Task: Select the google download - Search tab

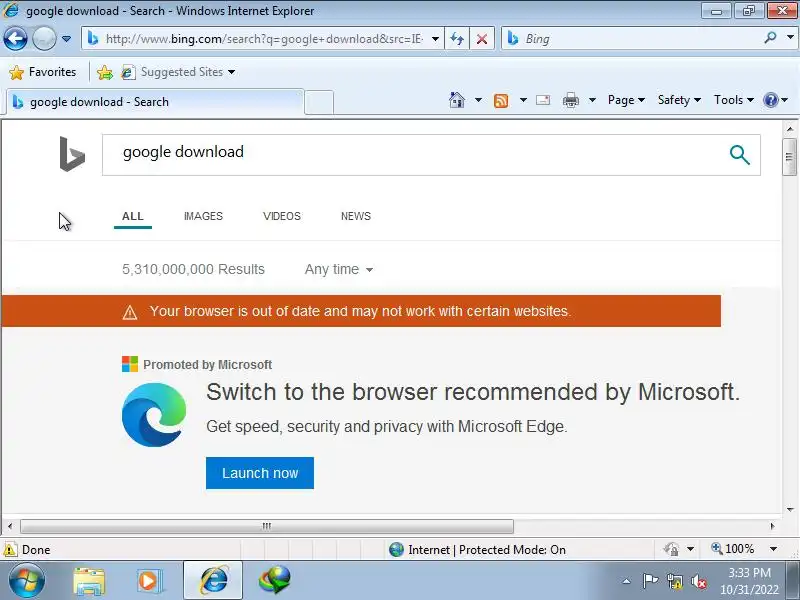Action: tap(153, 102)
